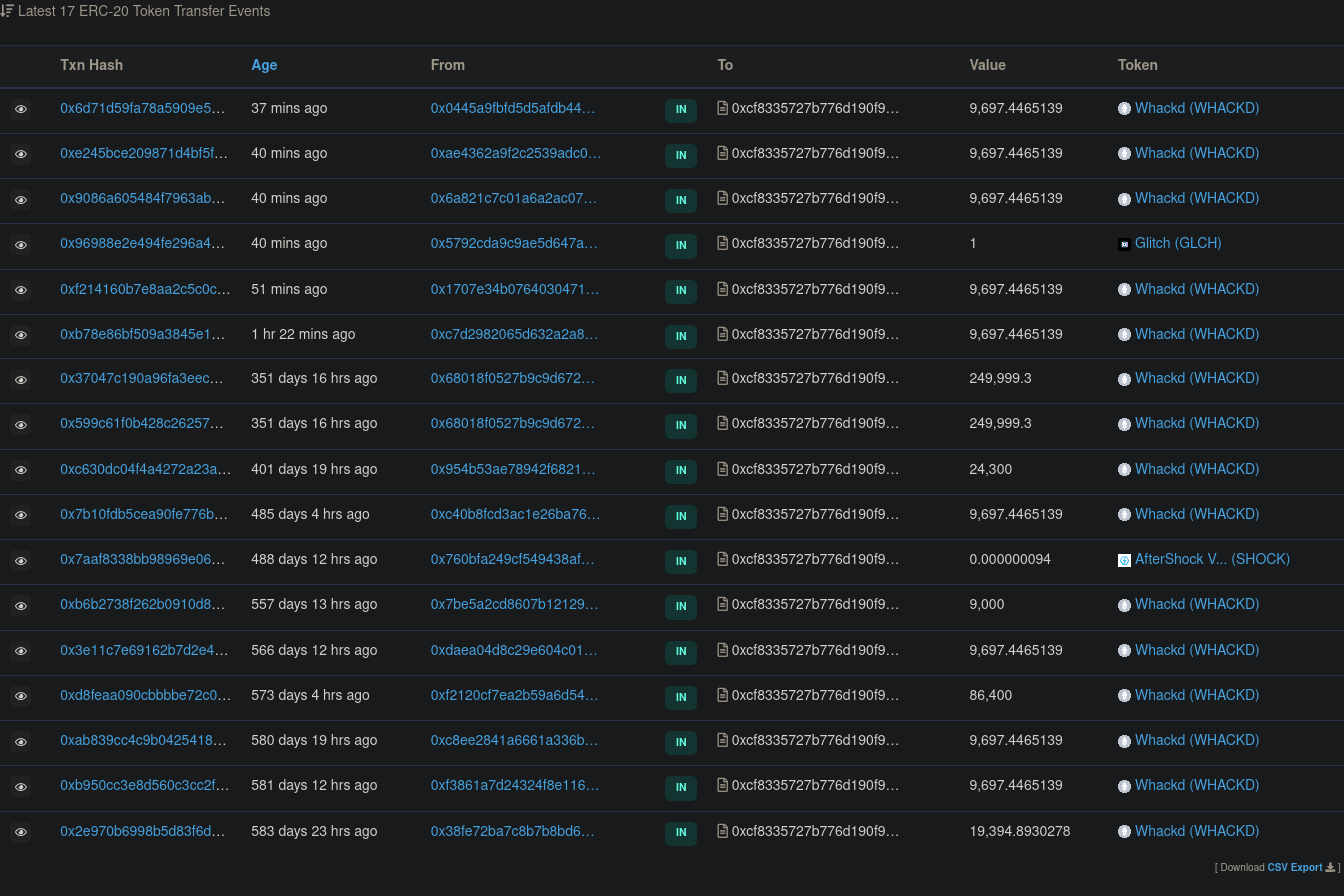Image resolution: width=1344 pixels, height=896 pixels.
Task: Click eye icon for txn 0xe245bce209871d4bf5f
Action: pyautogui.click(x=20, y=155)
